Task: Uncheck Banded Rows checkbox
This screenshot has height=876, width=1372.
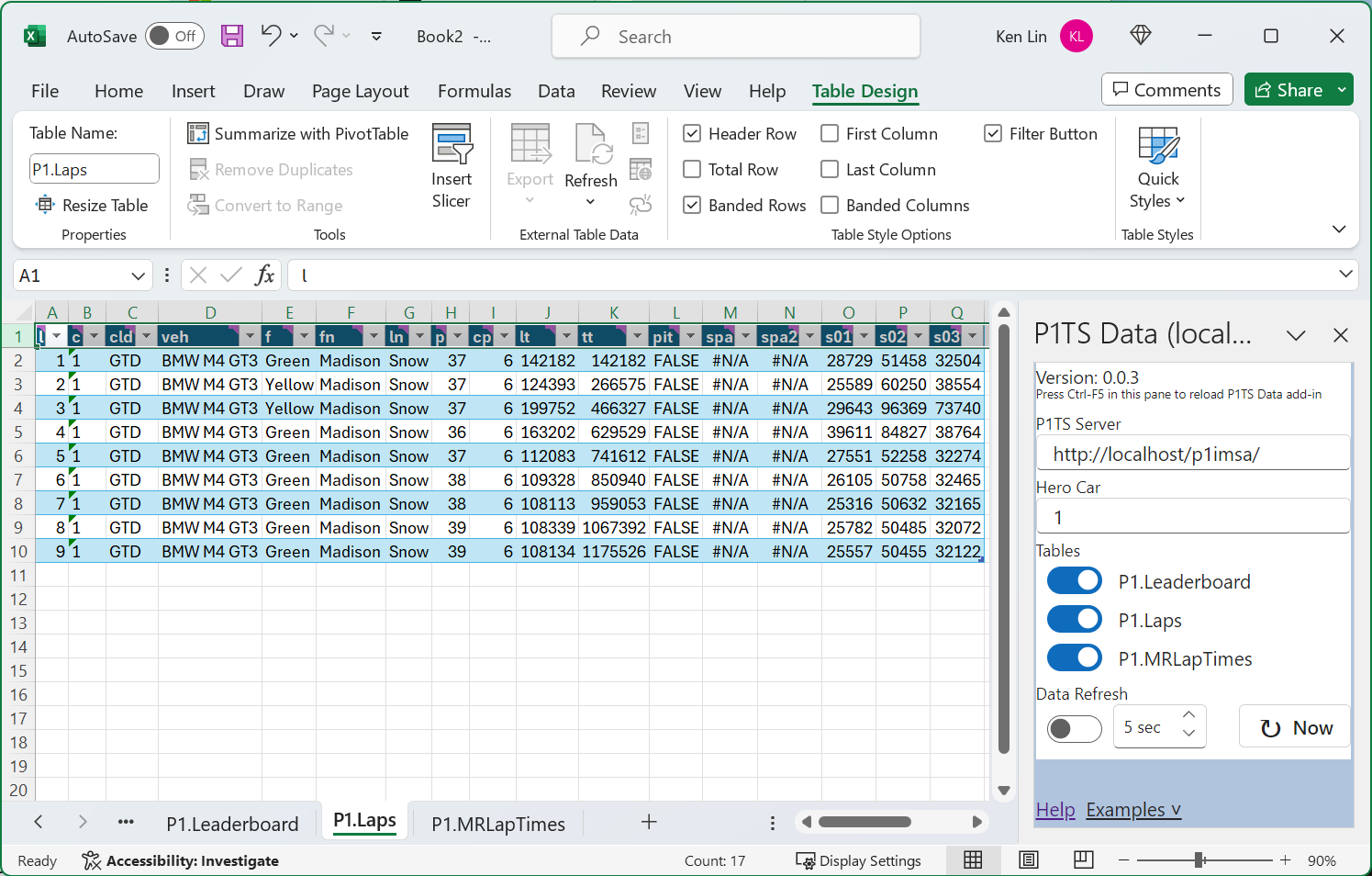Action: (692, 205)
